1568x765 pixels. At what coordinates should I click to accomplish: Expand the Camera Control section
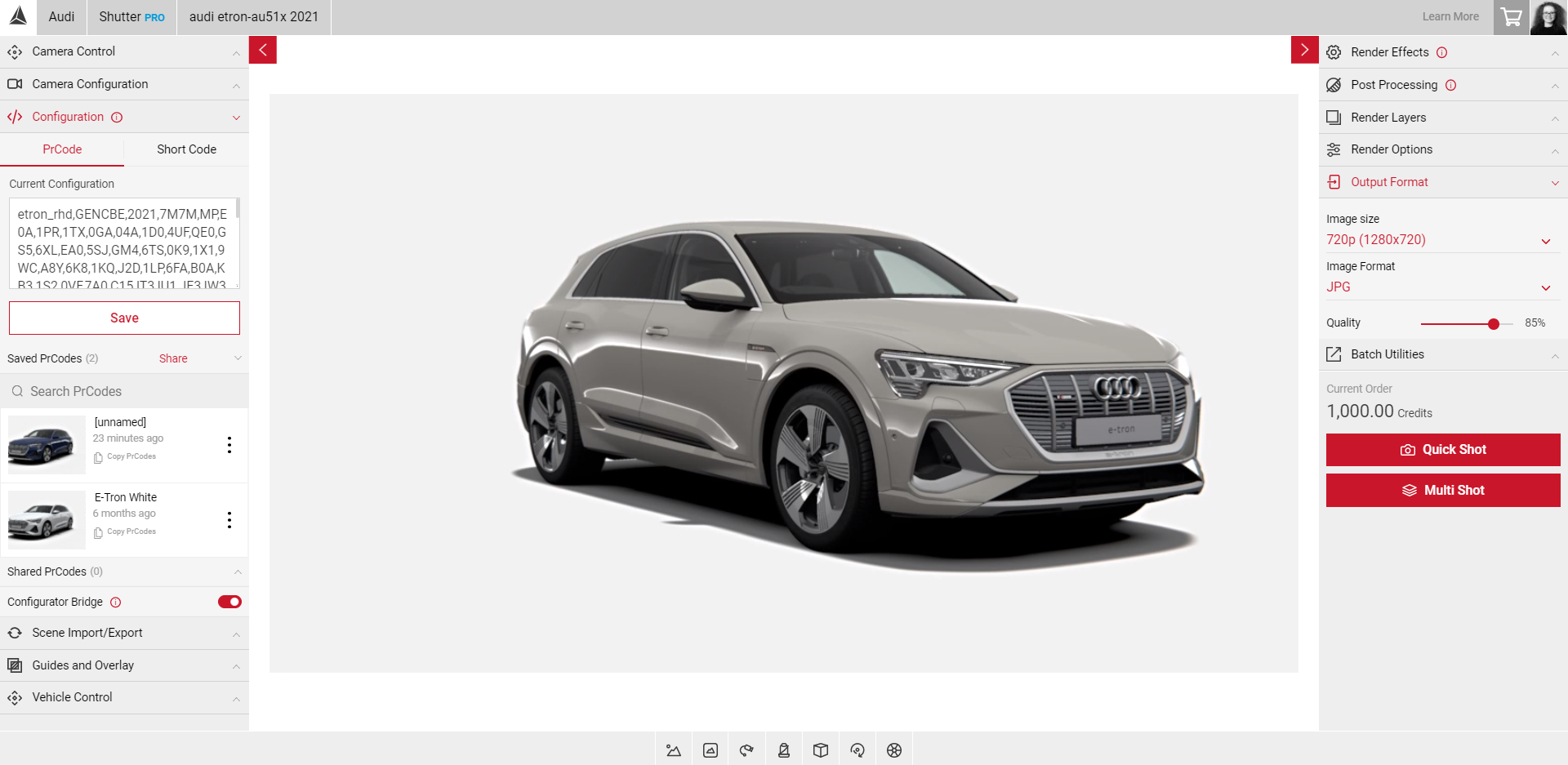[x=124, y=51]
